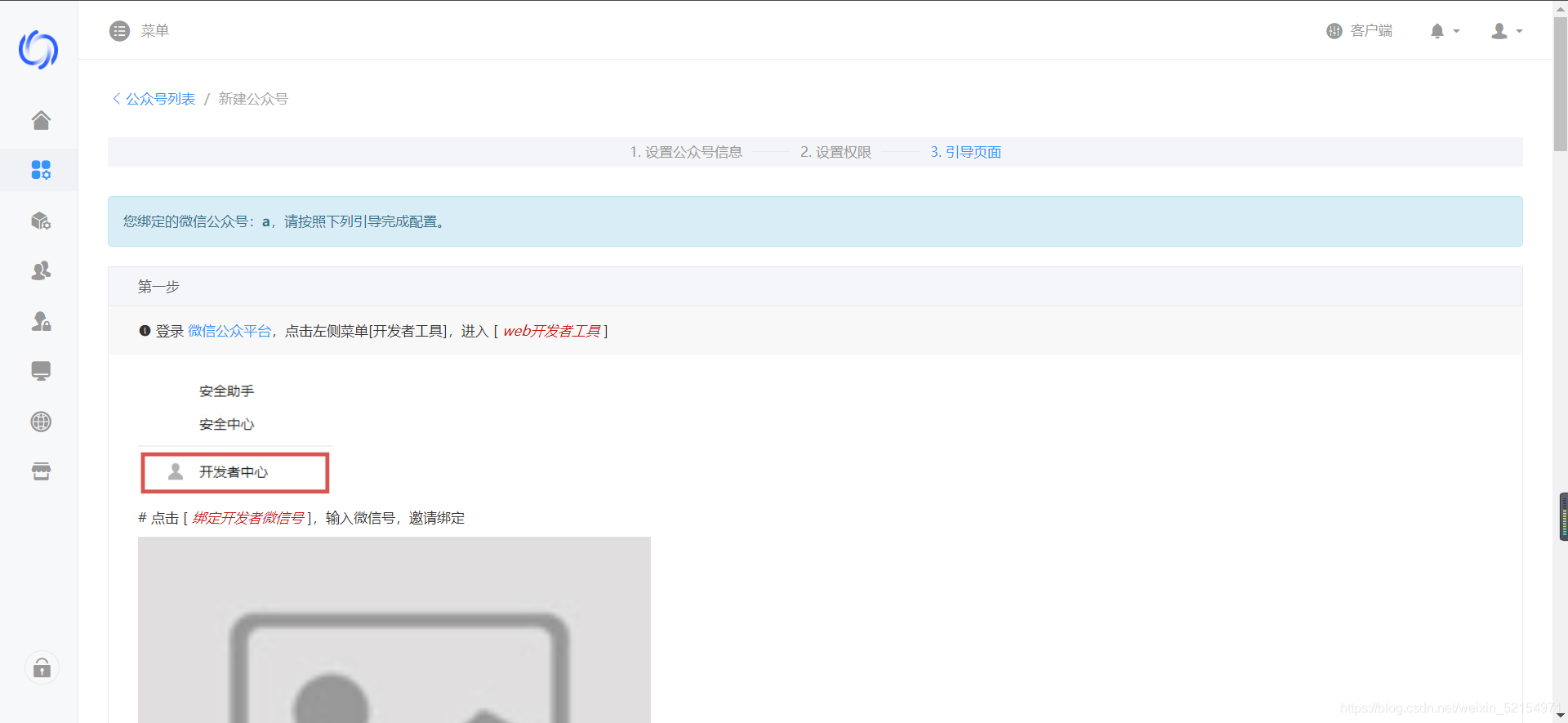Select step 1. 设置公众号信息

(x=686, y=152)
